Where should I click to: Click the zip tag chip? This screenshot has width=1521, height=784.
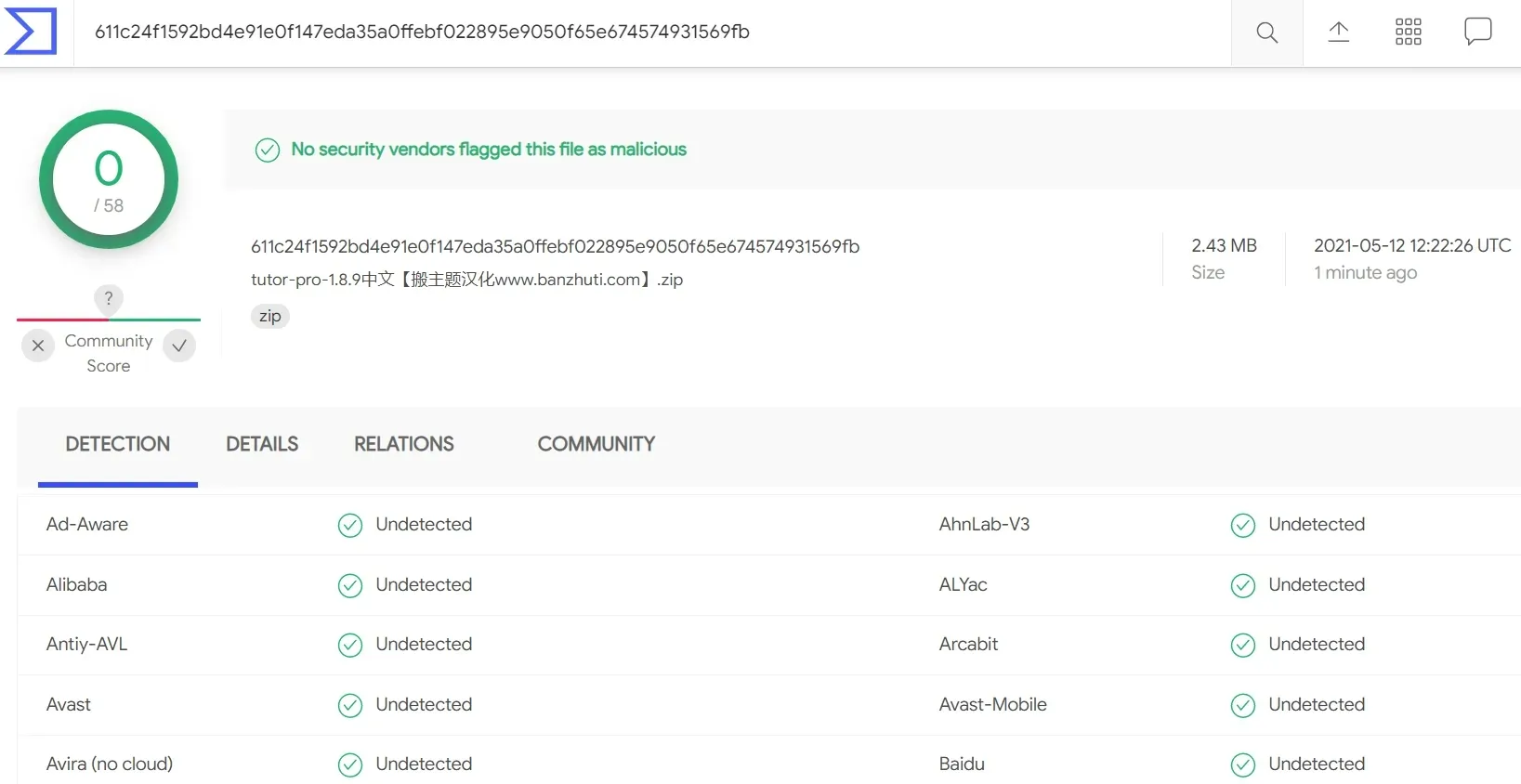coord(270,316)
